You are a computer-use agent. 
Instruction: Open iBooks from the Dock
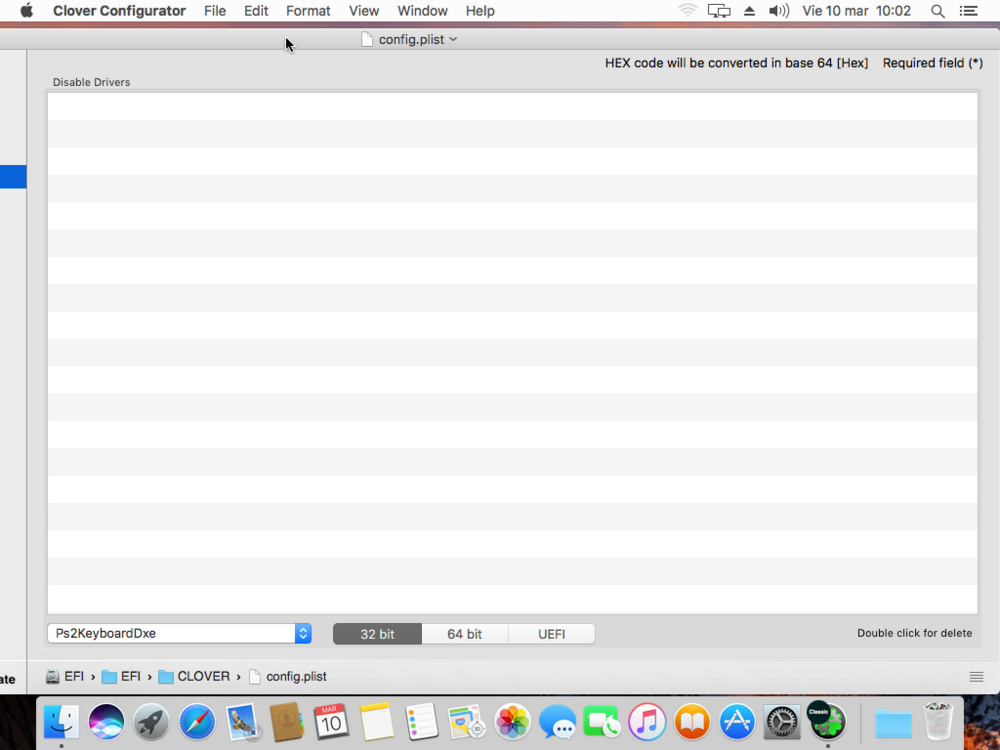[x=692, y=721]
